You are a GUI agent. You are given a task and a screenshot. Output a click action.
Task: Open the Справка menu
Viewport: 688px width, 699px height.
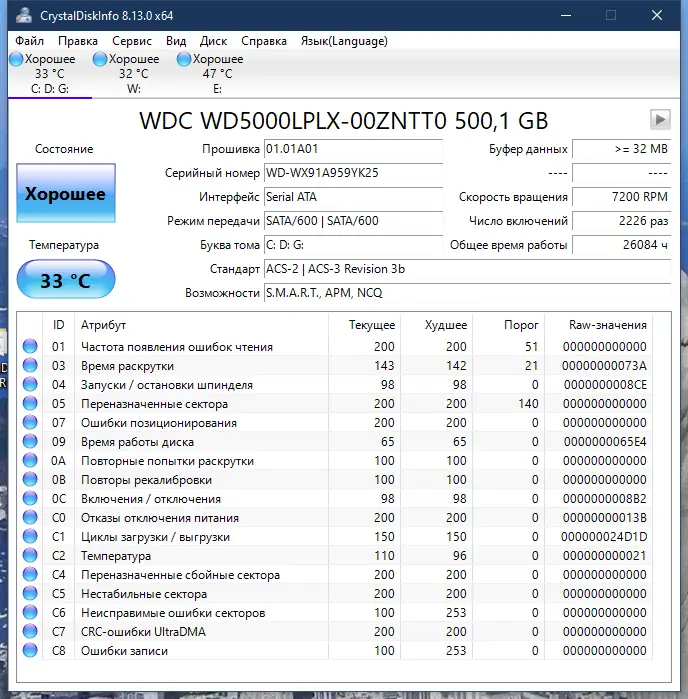pos(264,41)
